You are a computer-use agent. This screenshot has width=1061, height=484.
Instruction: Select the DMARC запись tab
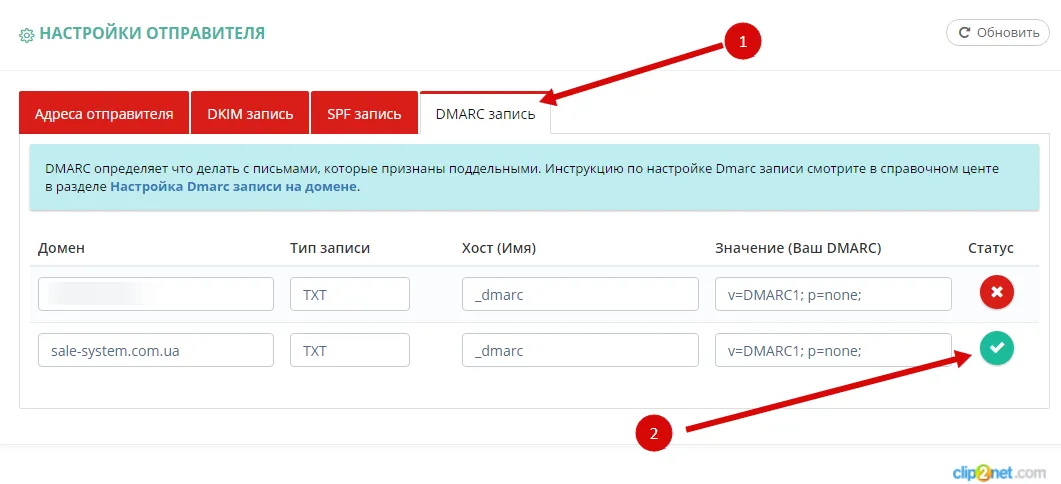(485, 113)
